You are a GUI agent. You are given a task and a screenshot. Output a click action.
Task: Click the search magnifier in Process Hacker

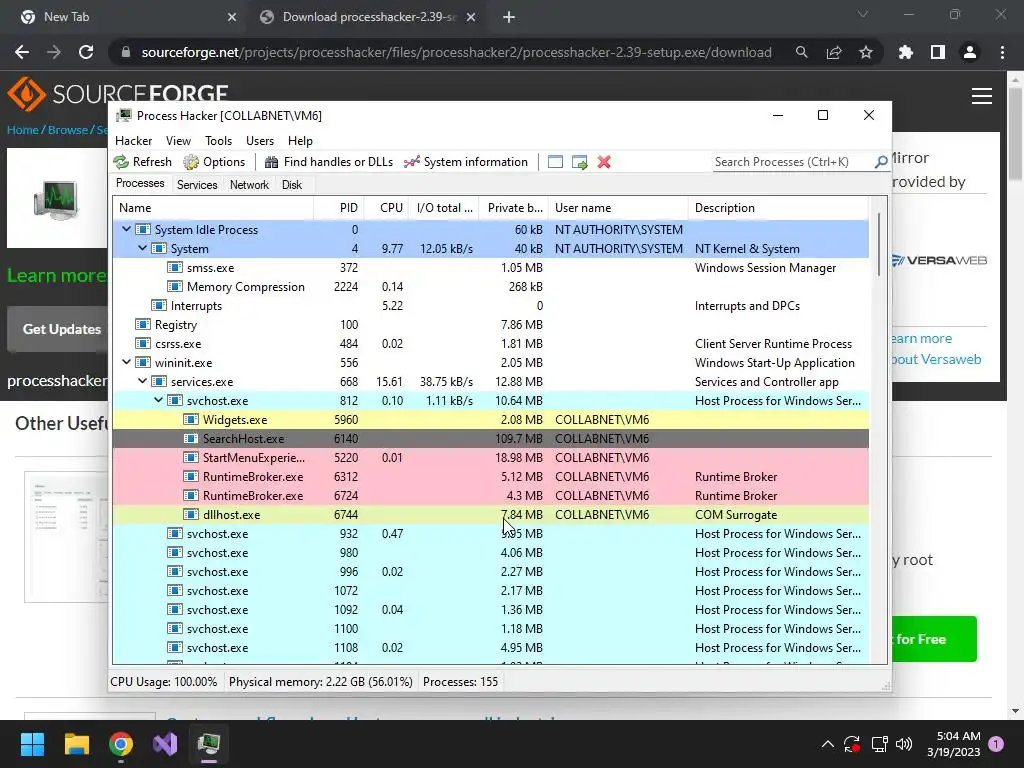(881, 162)
